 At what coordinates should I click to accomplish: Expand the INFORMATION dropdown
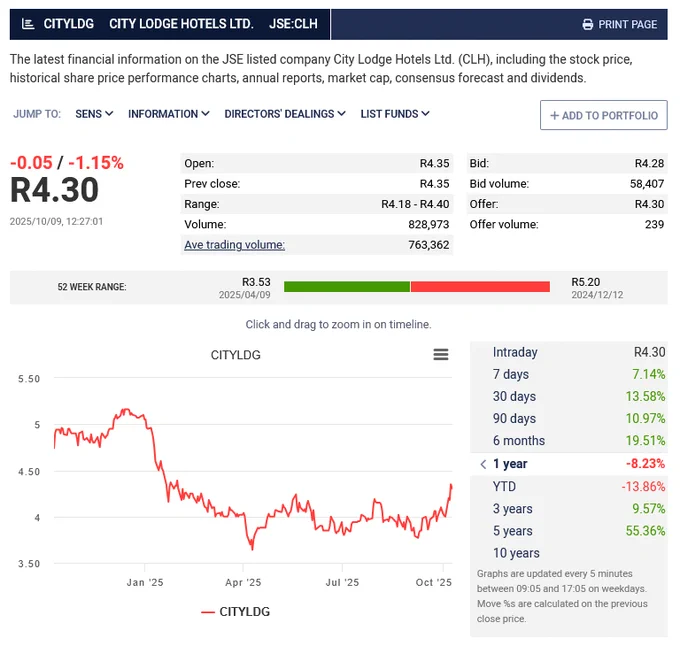tap(169, 114)
